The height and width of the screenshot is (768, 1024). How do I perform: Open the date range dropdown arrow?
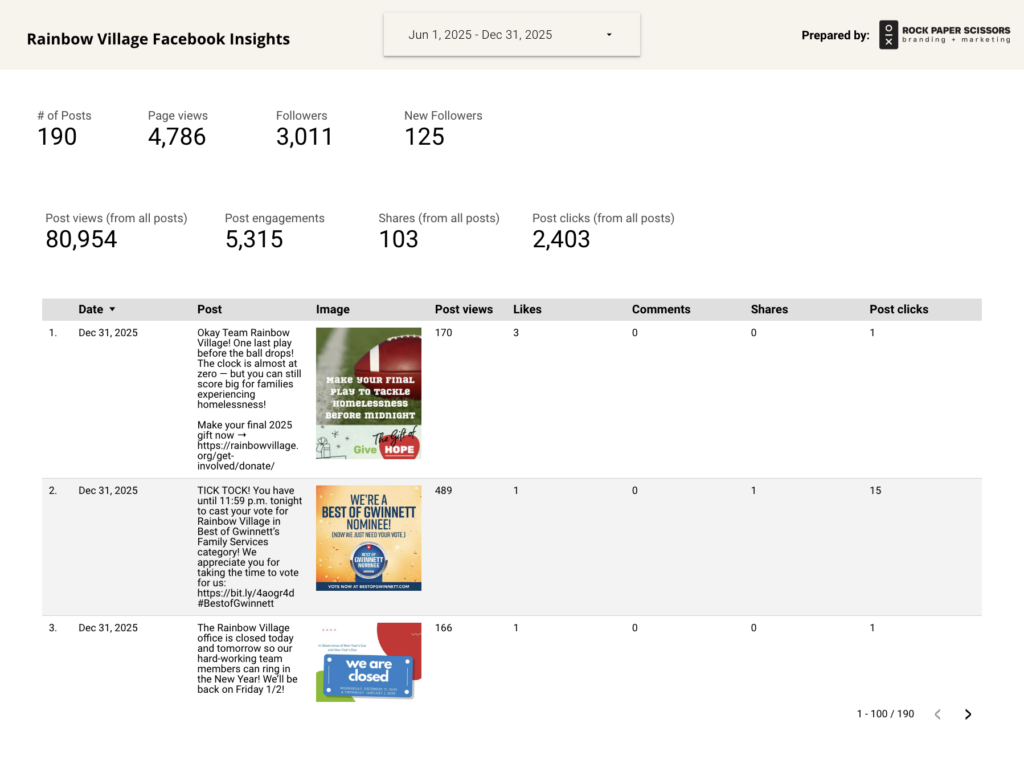[609, 35]
